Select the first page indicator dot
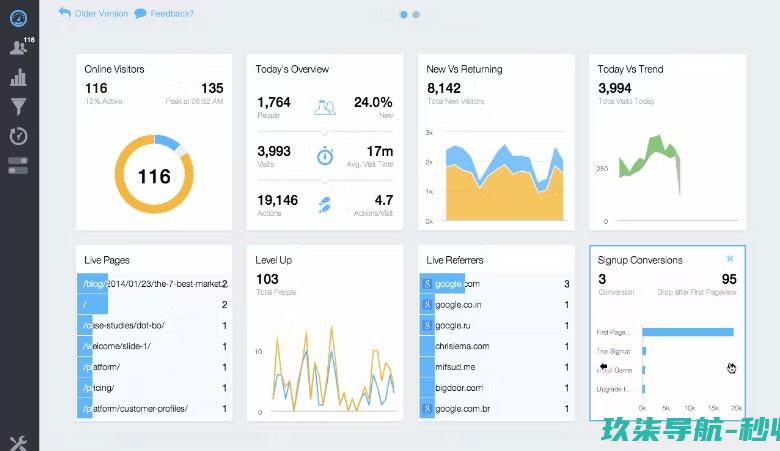Viewport: 780px width, 451px height. click(x=403, y=14)
